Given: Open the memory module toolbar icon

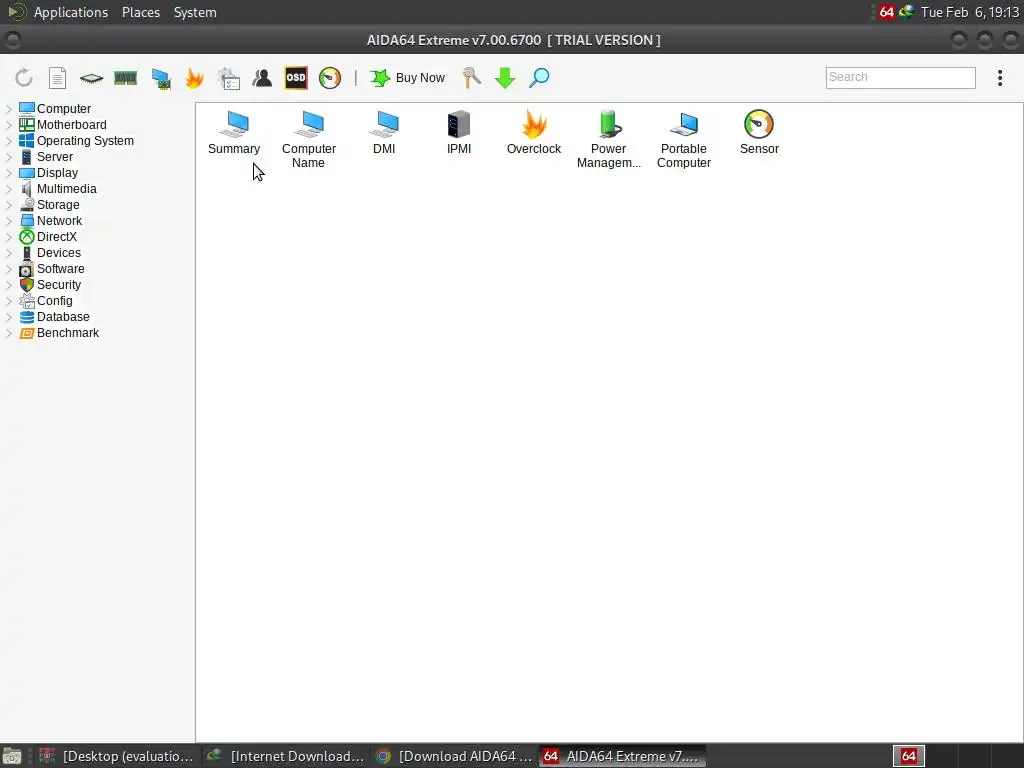Looking at the screenshot, I should pos(125,78).
